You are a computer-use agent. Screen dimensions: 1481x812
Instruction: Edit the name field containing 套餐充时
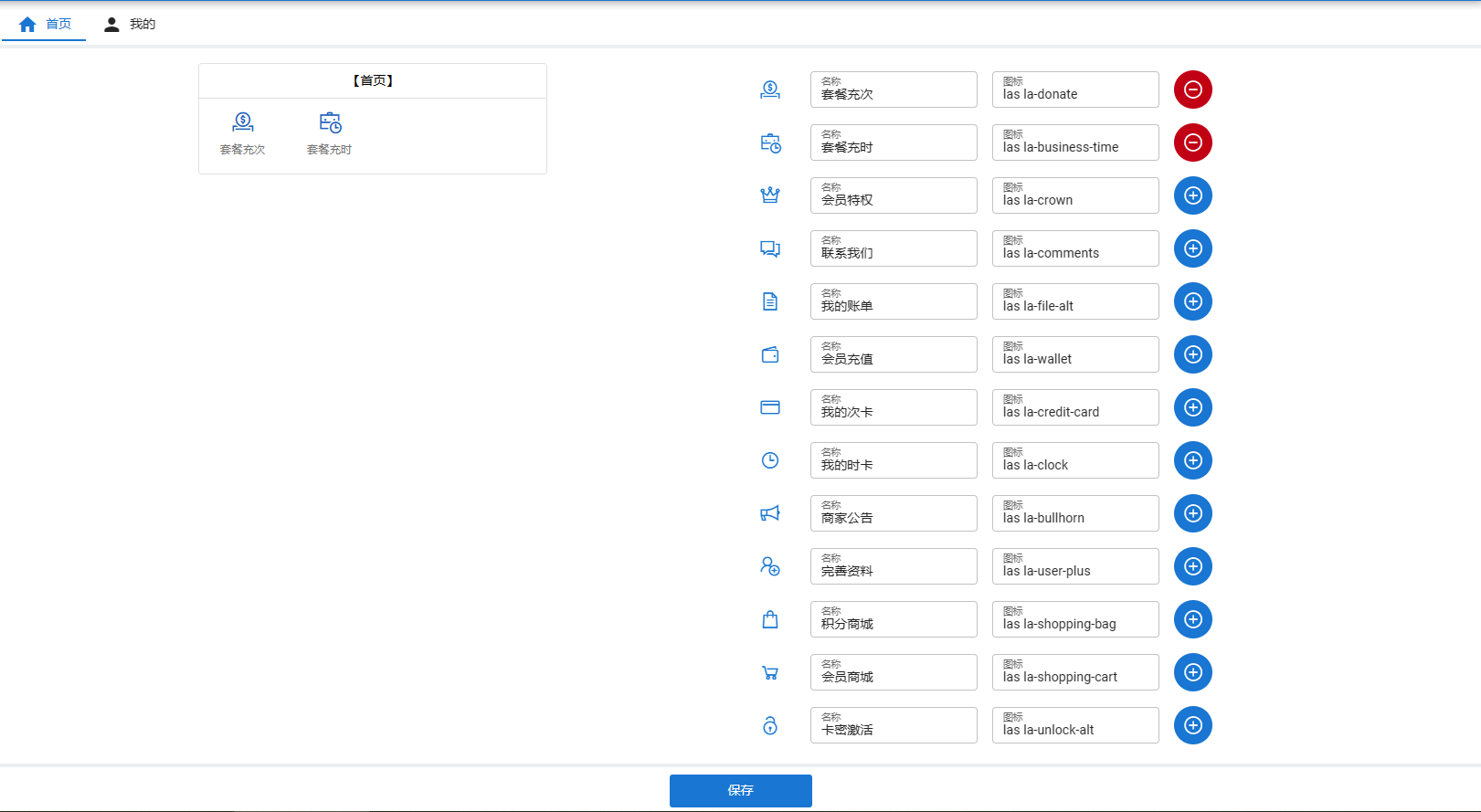894,142
